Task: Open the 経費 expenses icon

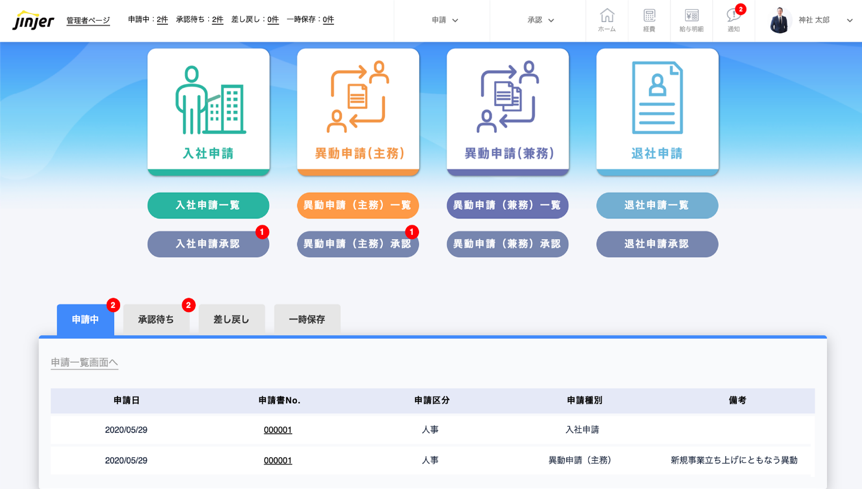Action: tap(649, 20)
